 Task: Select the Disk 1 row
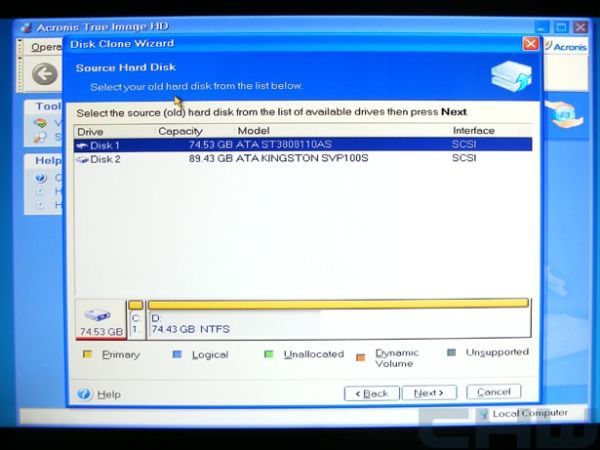pyautogui.click(x=303, y=145)
